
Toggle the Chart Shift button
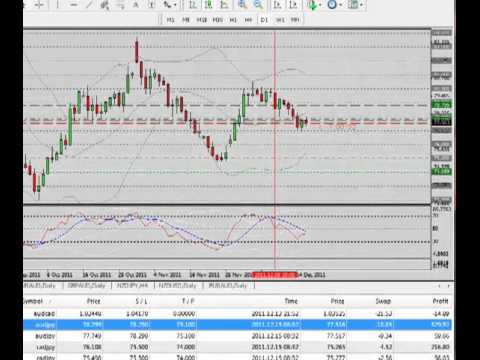[293, 5]
